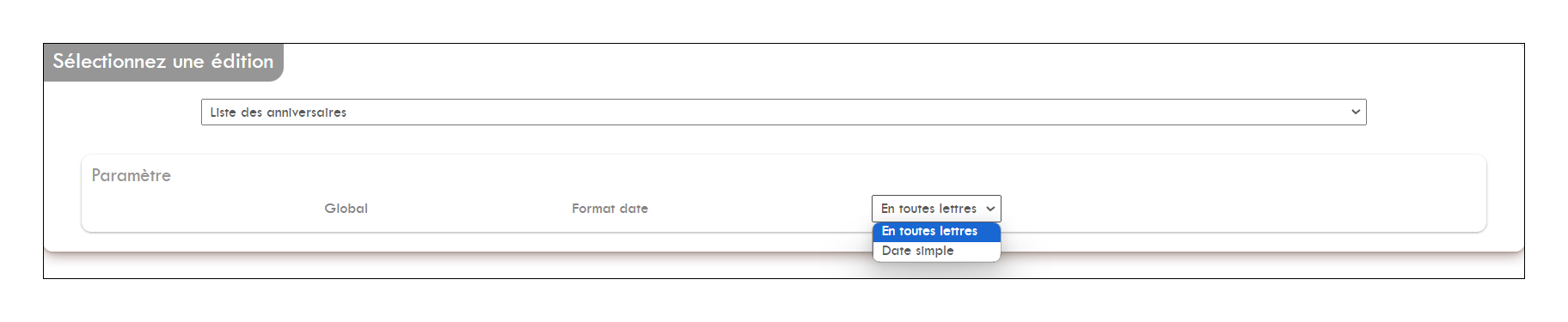
Task: Choose the 'Date simple' option
Action: [936, 251]
